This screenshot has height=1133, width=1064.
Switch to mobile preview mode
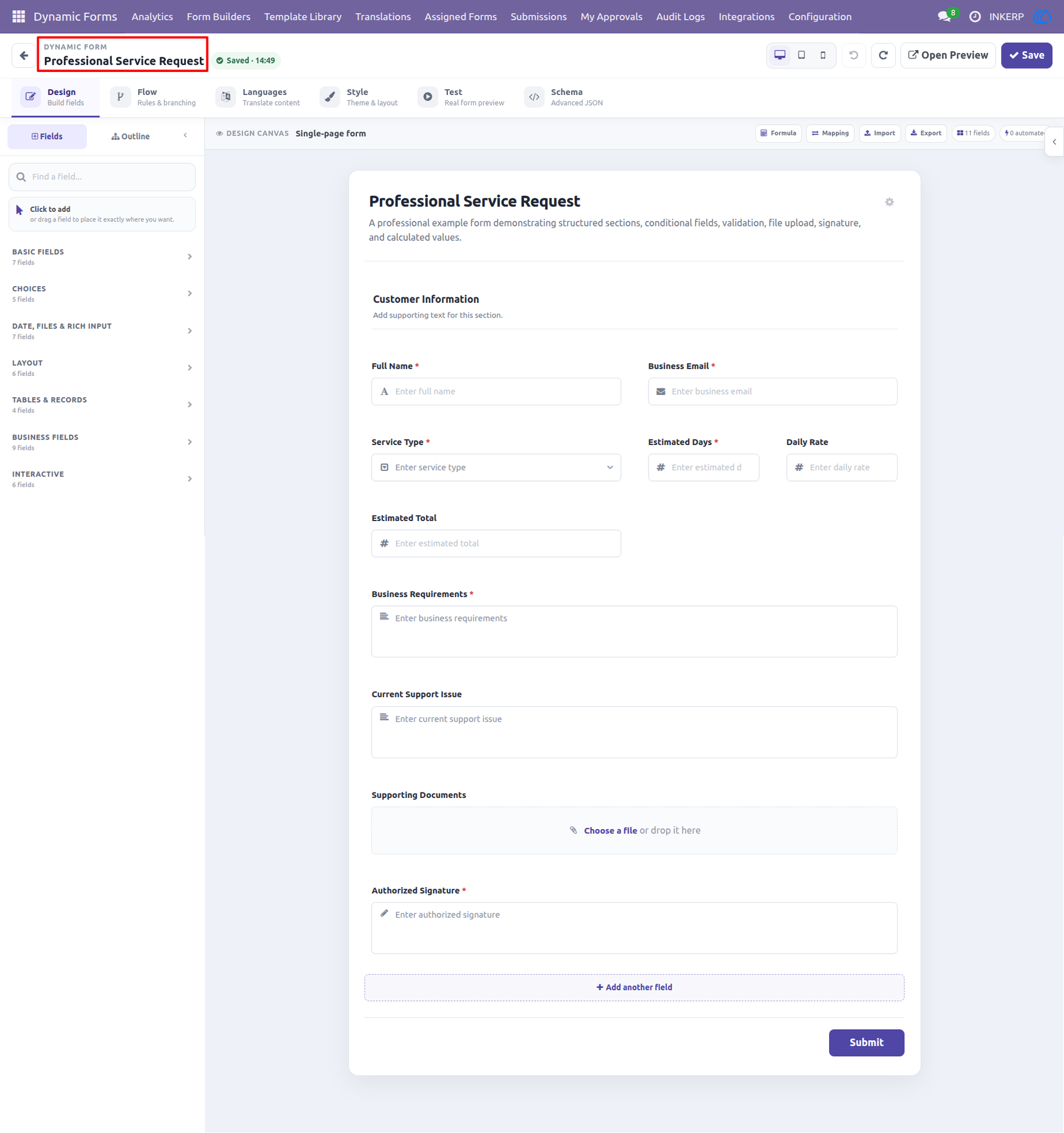tap(823, 55)
